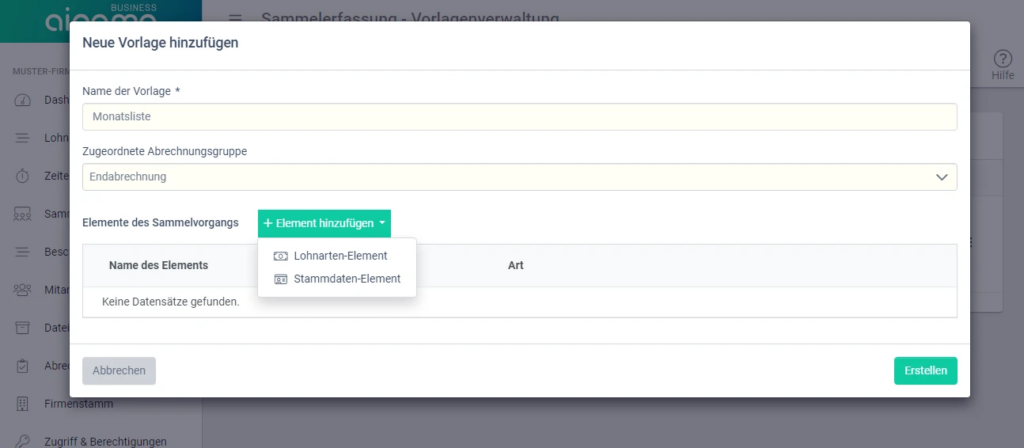1024x448 pixels.
Task: Click the Dashboard gauge icon in sidebar
Action: 22,100
